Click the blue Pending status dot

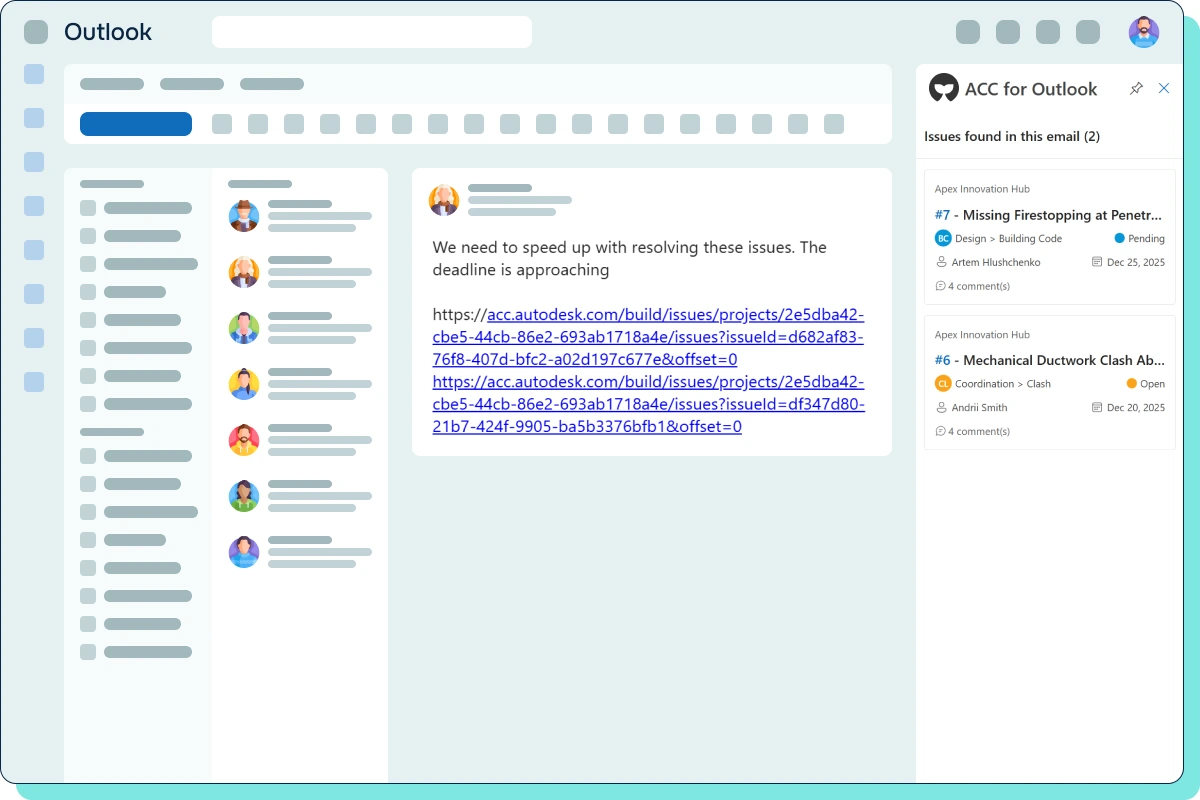coord(1119,238)
